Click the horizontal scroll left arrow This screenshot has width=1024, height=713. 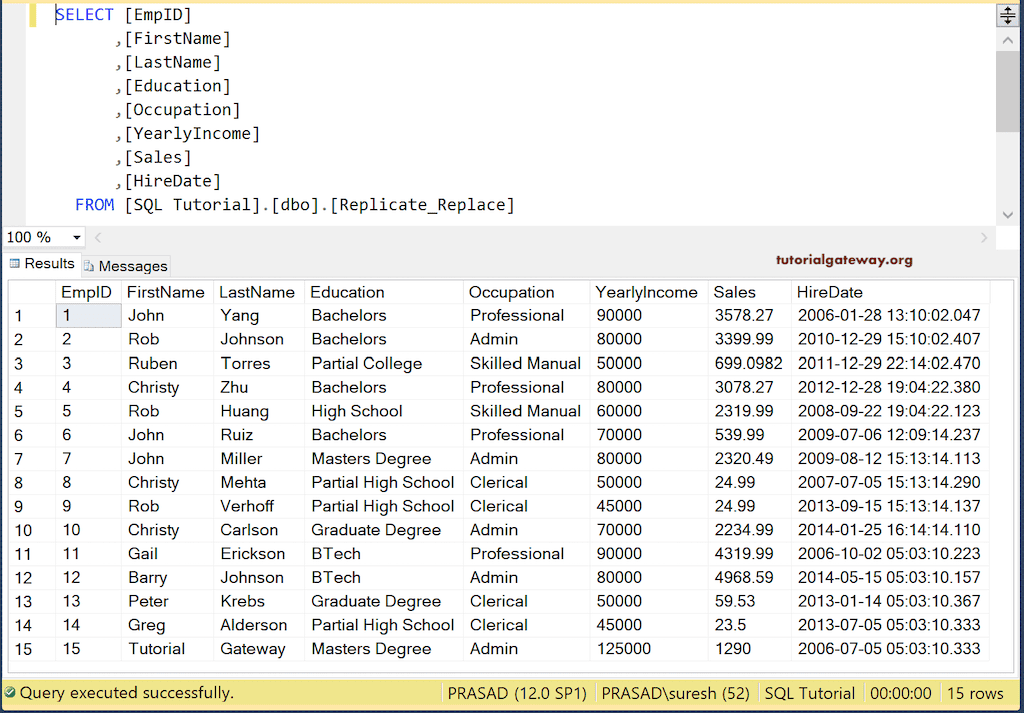point(97,238)
